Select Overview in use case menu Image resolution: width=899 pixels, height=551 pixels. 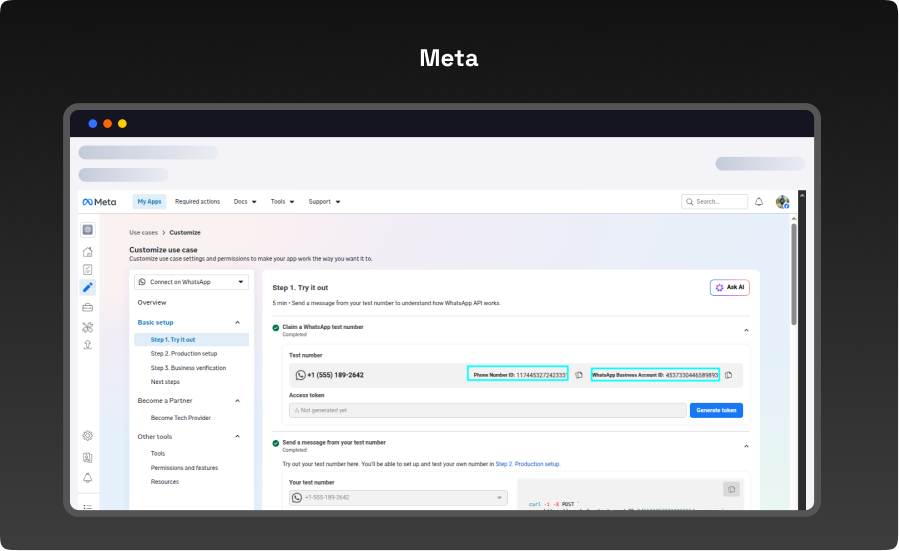point(152,303)
